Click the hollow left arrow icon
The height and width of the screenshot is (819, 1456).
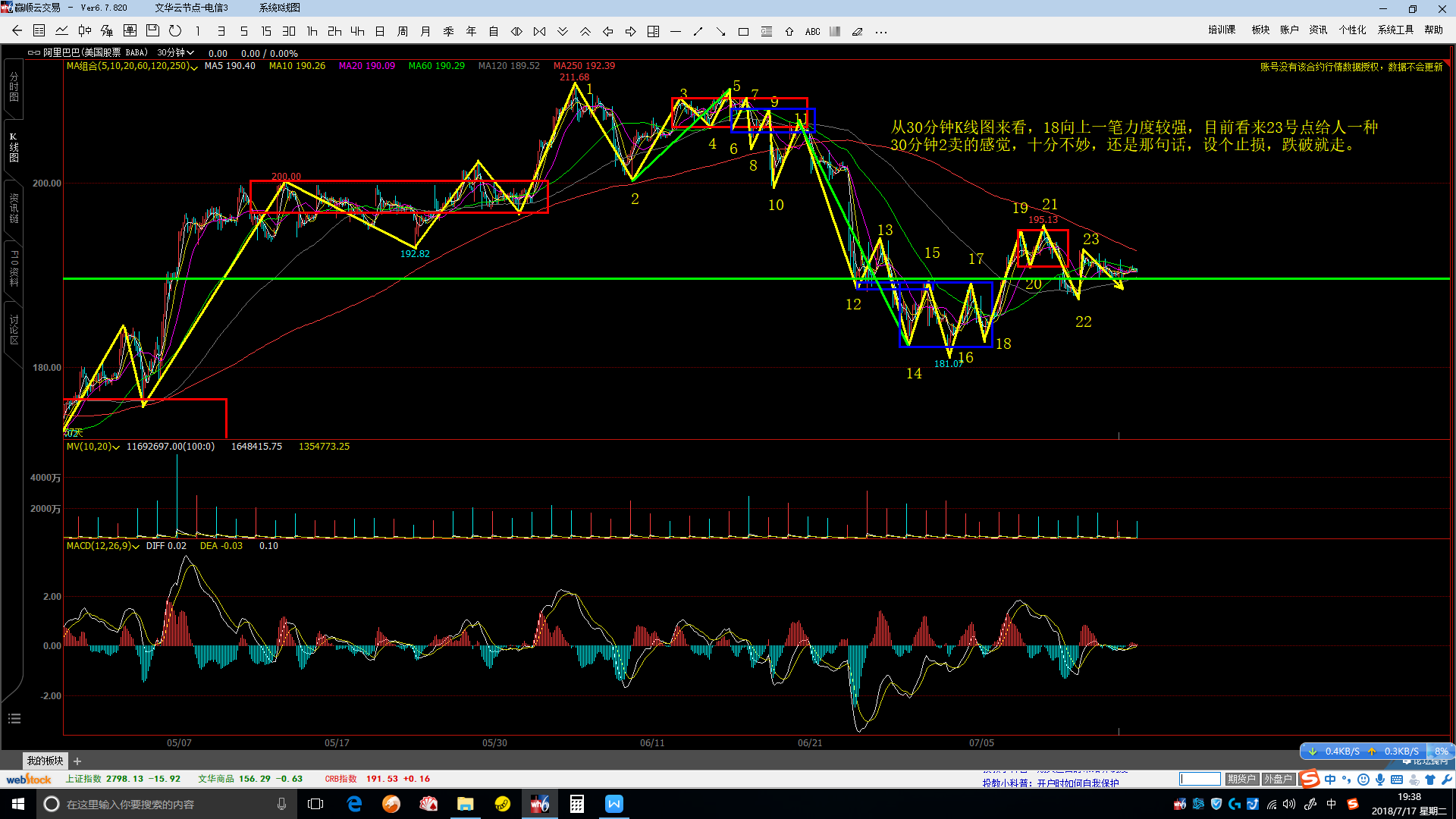point(607,31)
